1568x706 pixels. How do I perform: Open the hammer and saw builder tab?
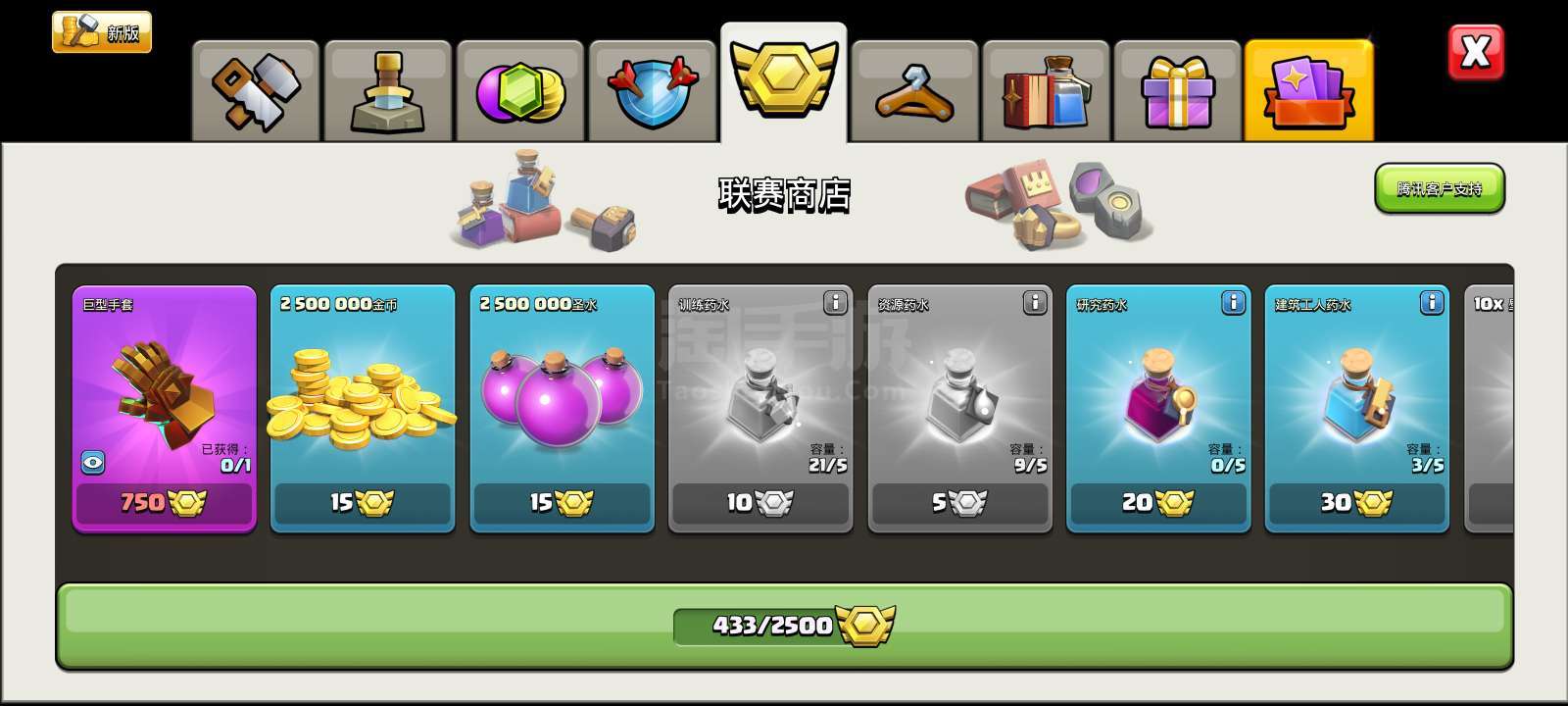pos(257,91)
